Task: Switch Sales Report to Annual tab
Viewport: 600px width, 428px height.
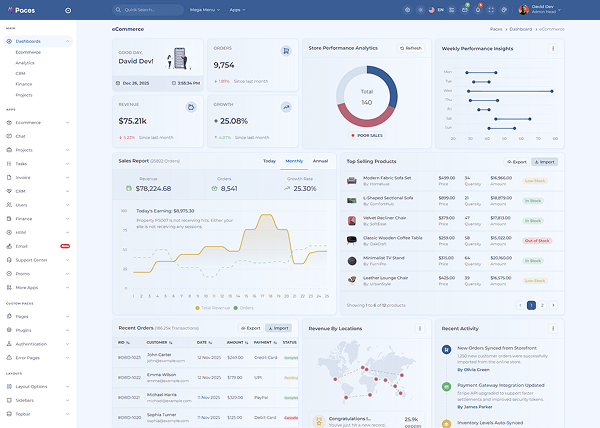Action: [x=320, y=160]
